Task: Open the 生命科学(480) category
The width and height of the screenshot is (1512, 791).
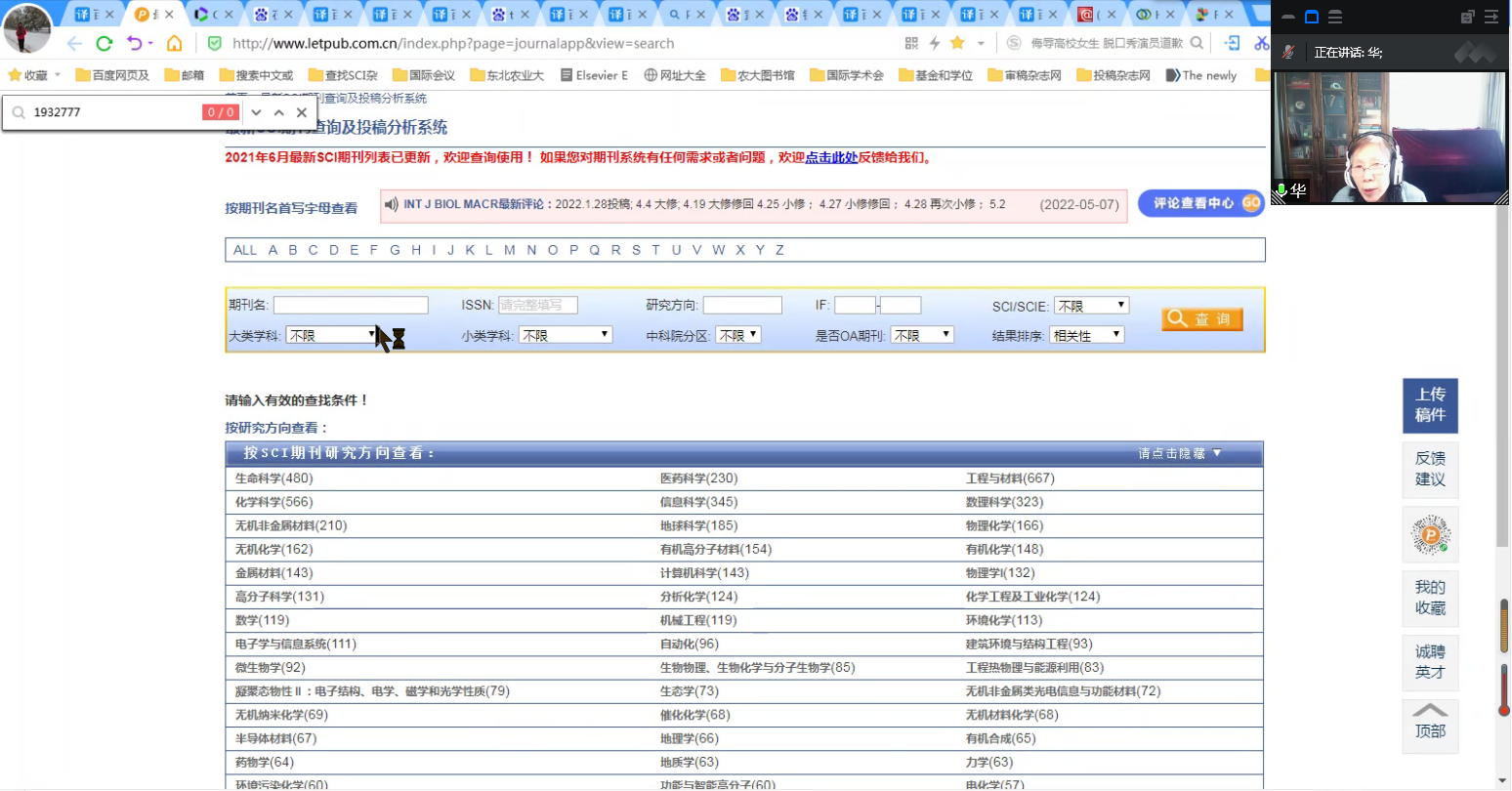Action: [x=274, y=479]
